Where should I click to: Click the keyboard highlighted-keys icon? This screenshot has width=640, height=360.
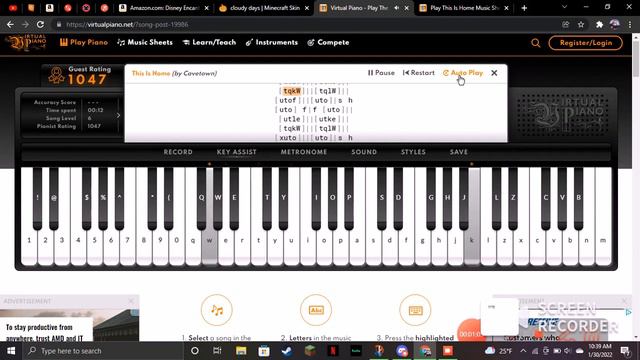coord(415,310)
